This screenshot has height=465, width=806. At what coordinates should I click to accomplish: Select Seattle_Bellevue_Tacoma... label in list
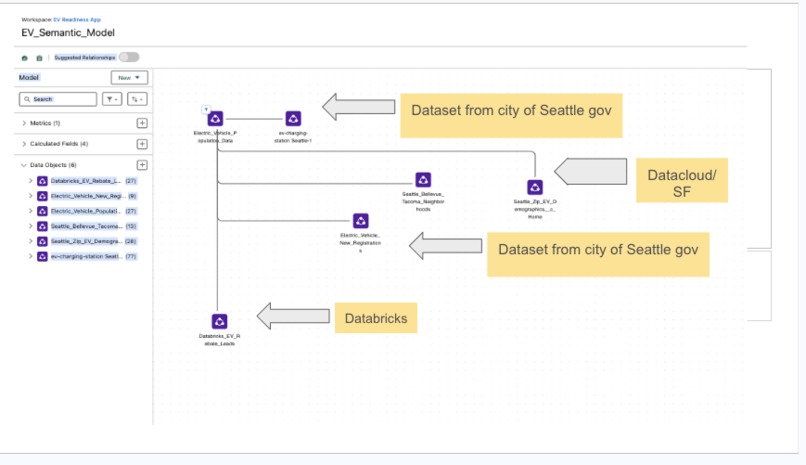pyautogui.click(x=86, y=226)
